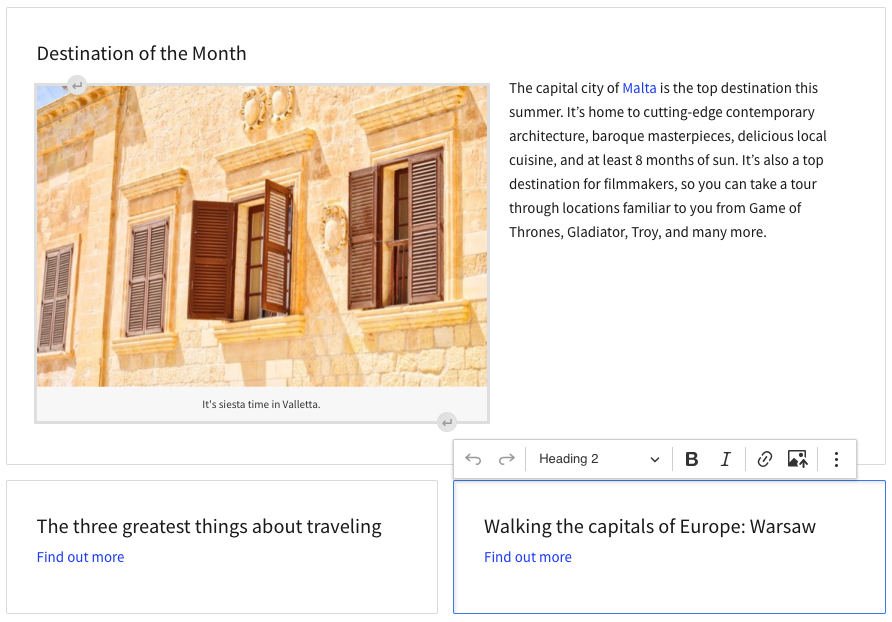892x622 pixels.
Task: Click the three greatest things about traveling title
Action: tap(208, 525)
